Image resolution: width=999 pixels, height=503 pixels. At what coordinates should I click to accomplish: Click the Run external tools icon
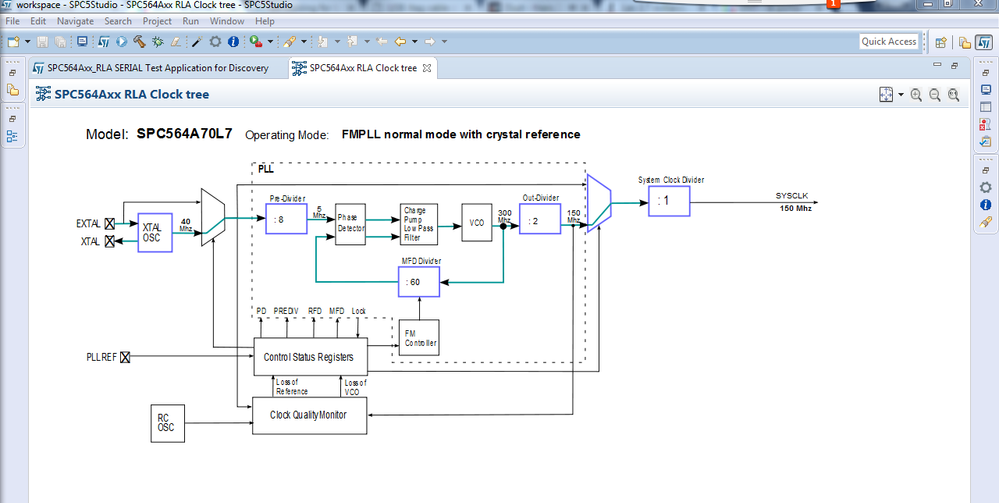(x=255, y=41)
